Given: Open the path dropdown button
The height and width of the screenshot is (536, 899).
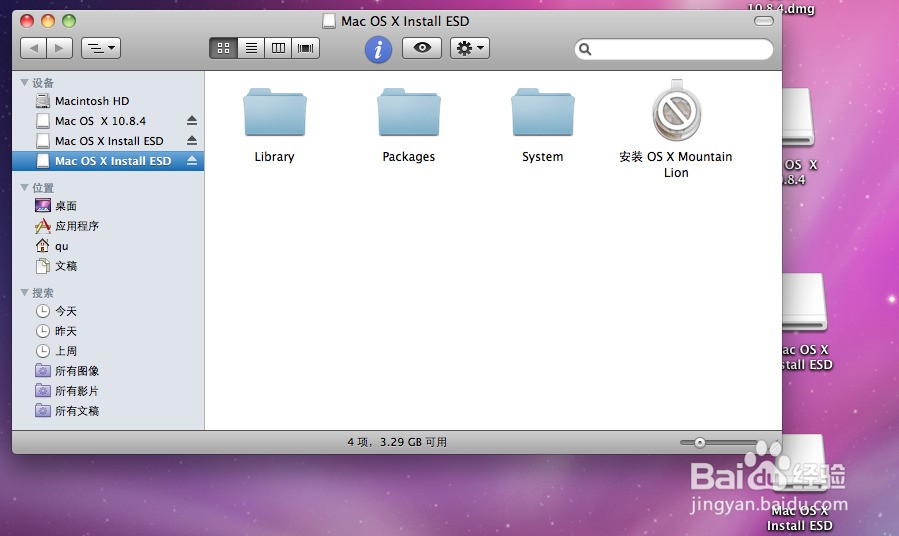Looking at the screenshot, I should coord(101,48).
